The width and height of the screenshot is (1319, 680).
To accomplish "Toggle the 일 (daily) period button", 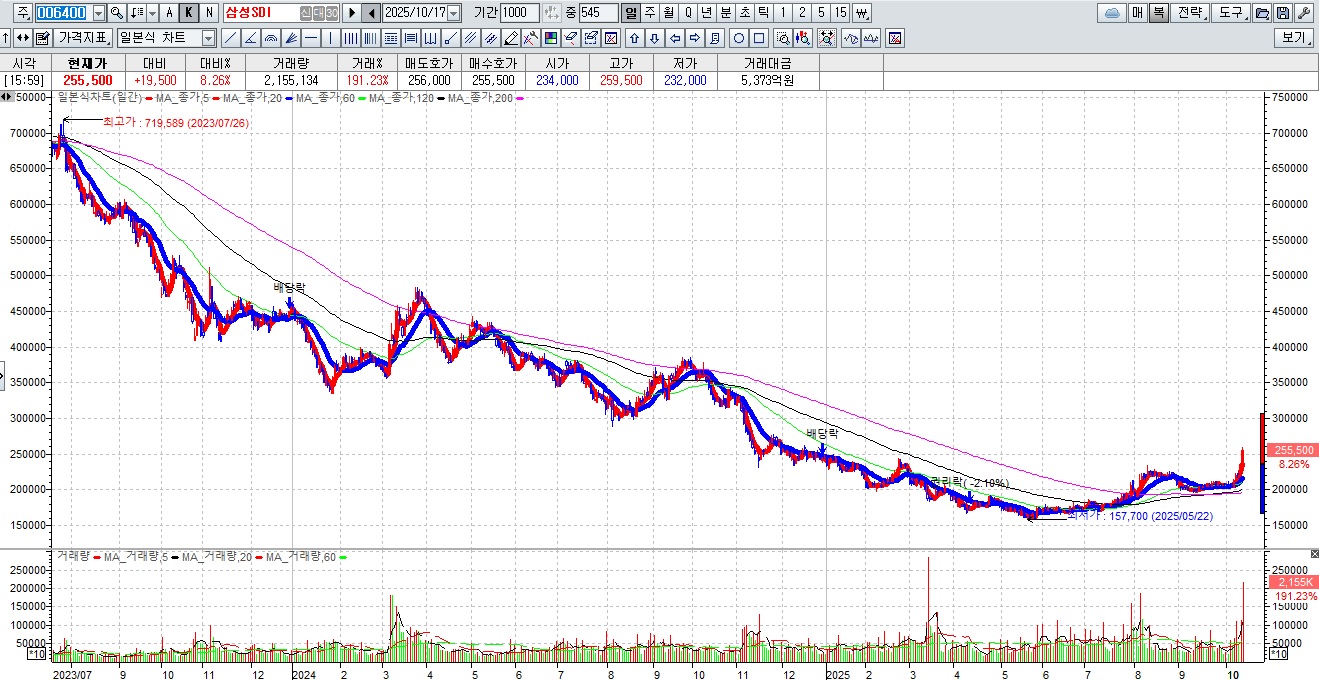I will (x=631, y=13).
